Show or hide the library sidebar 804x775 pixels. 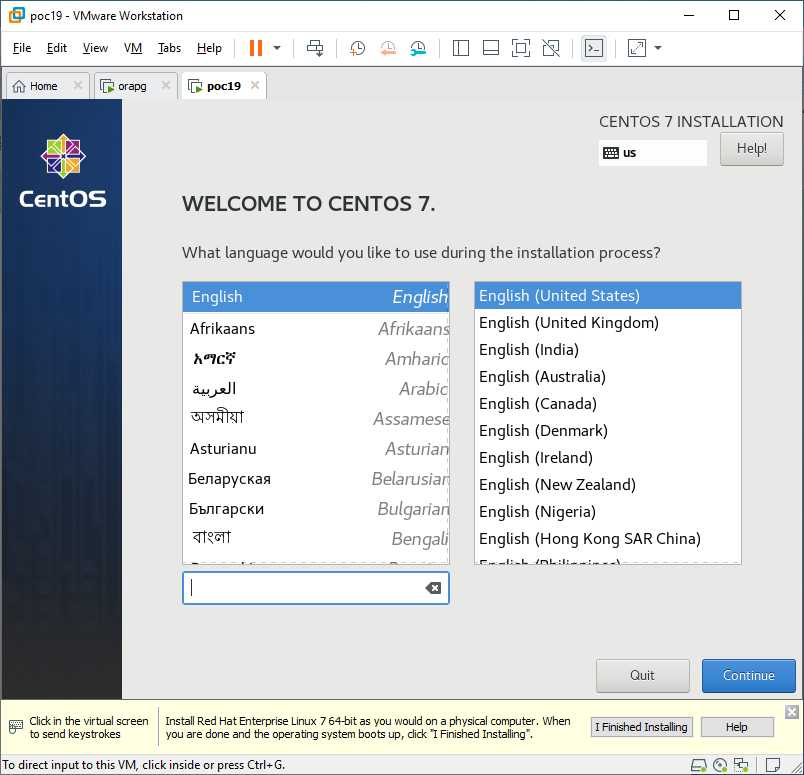point(460,48)
